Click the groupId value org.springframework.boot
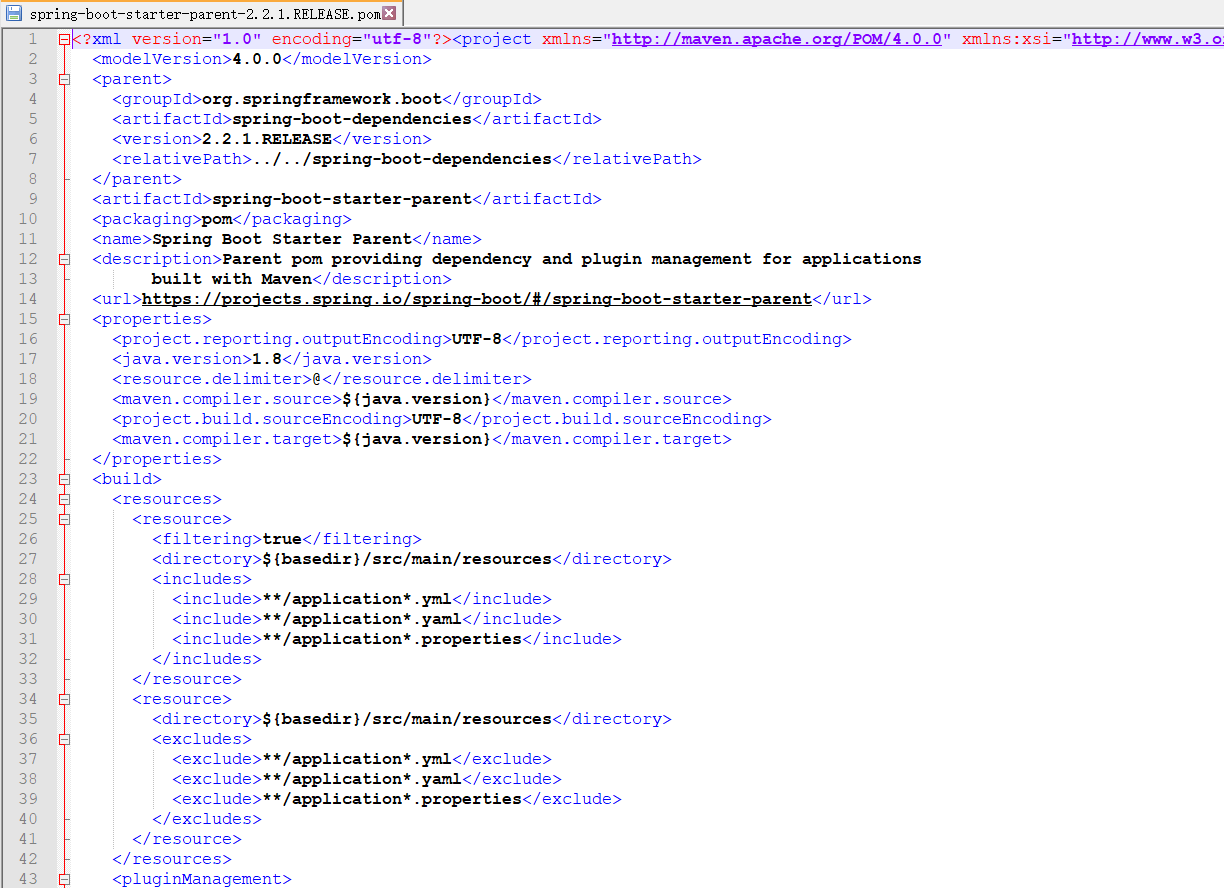The height and width of the screenshot is (888, 1224). point(322,99)
